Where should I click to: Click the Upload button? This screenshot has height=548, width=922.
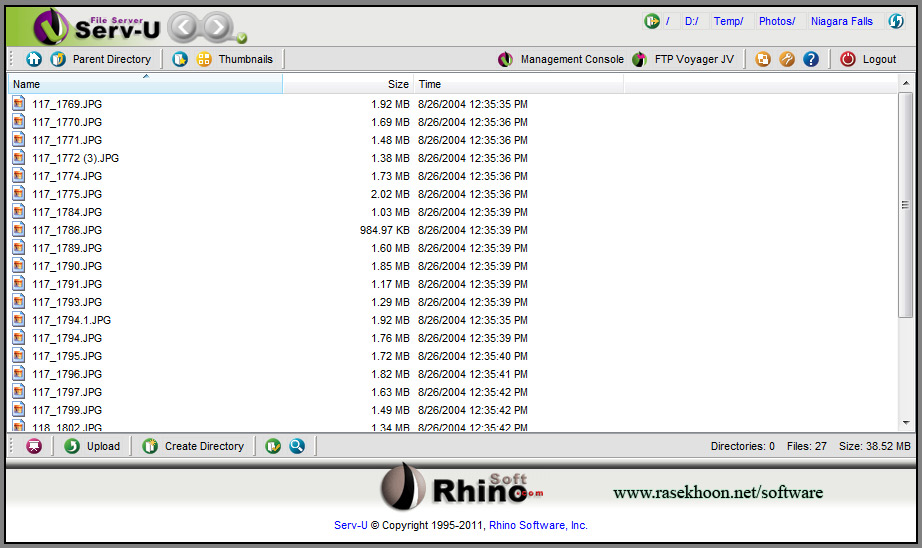103,446
